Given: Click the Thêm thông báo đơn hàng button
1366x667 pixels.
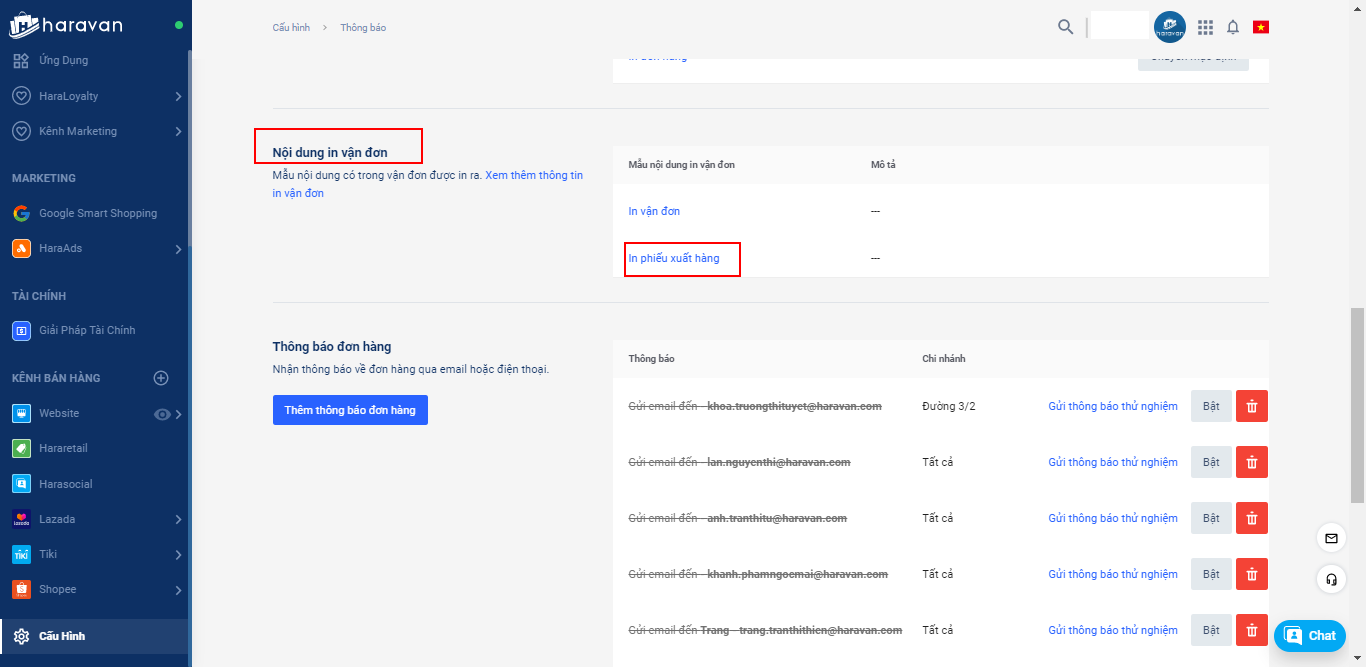Looking at the screenshot, I should (x=350, y=410).
